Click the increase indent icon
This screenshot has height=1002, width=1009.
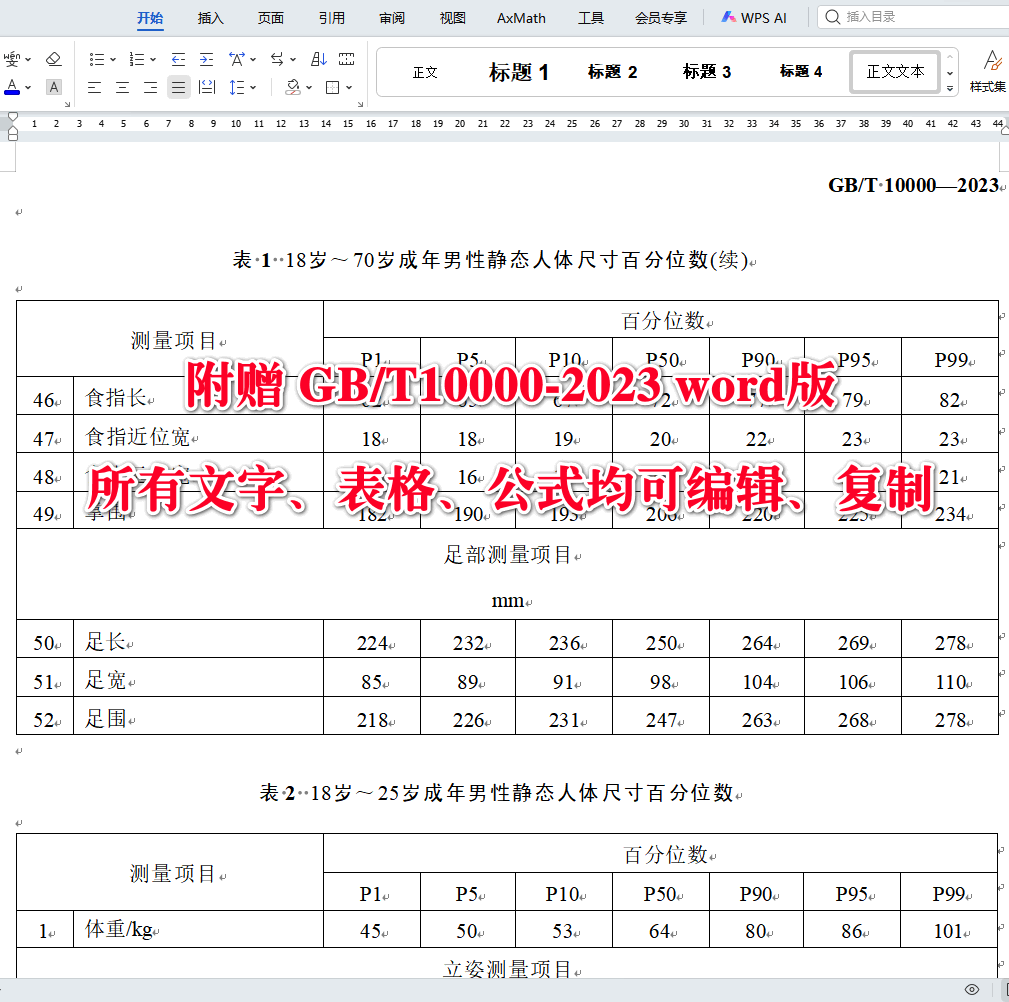(x=206, y=59)
